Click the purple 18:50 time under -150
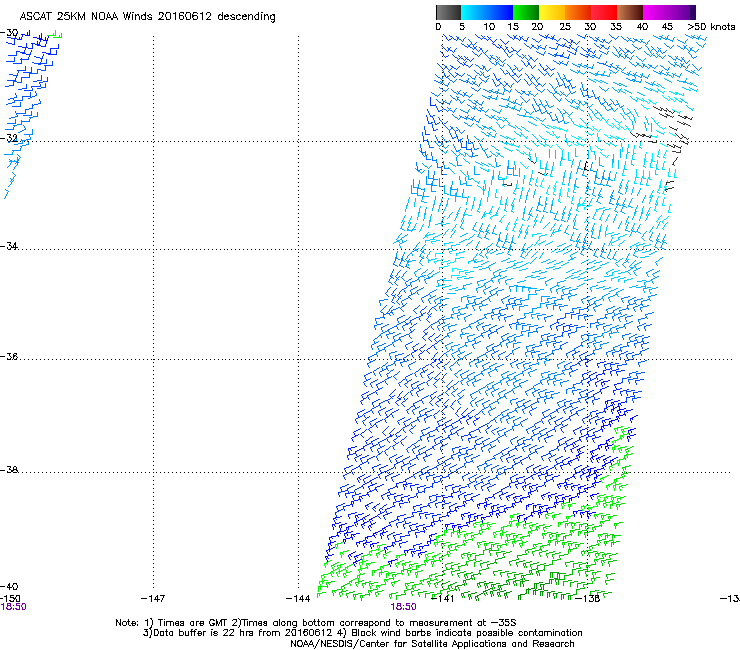Viewport: 740px width, 650px height. pyautogui.click(x=13, y=607)
